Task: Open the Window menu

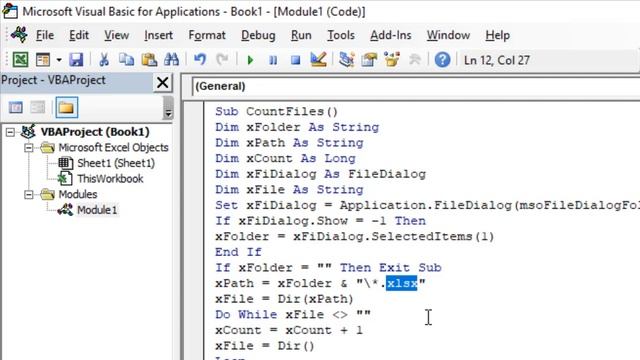Action: (x=448, y=36)
